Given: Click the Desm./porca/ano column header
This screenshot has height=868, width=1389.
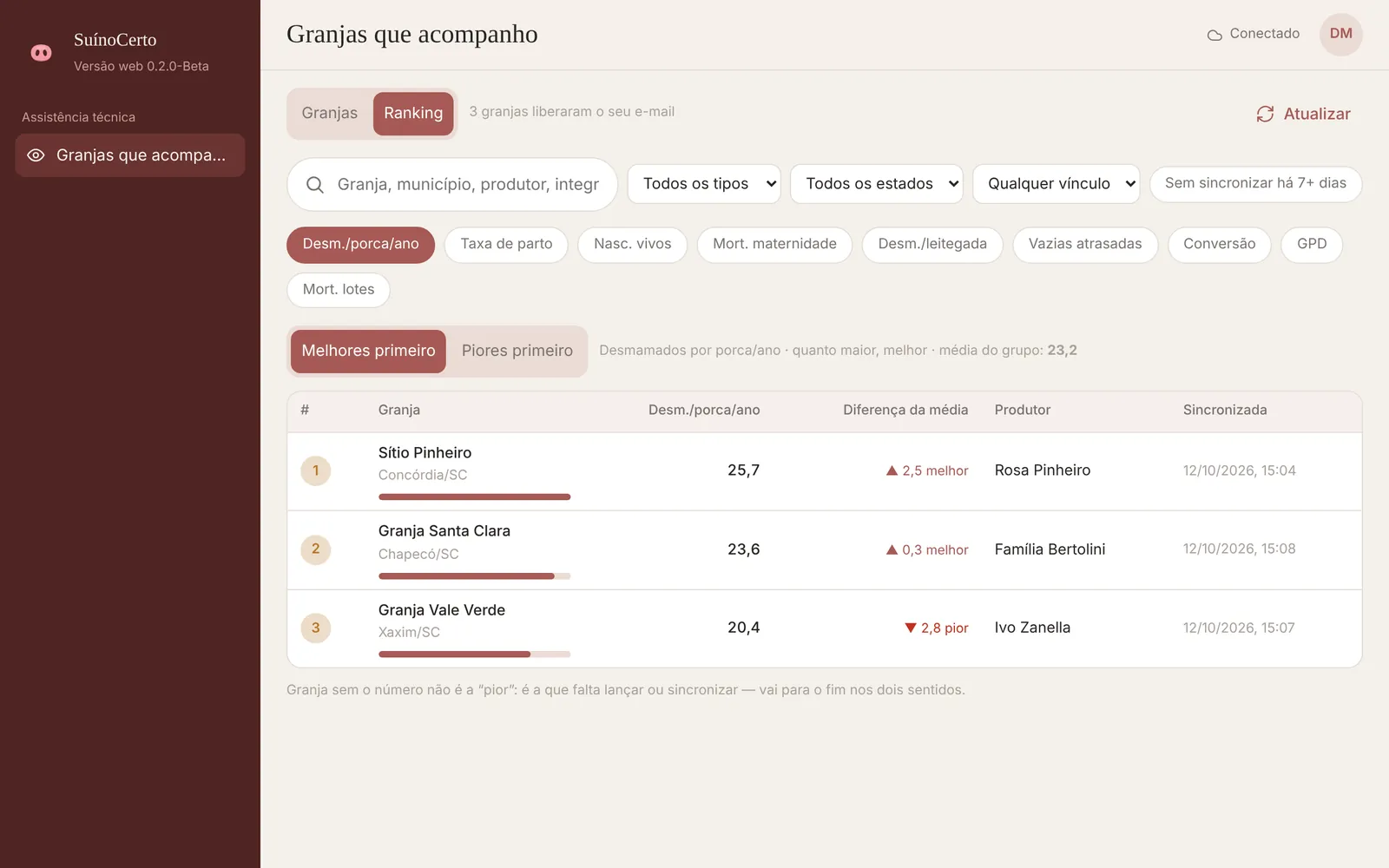Looking at the screenshot, I should point(704,410).
